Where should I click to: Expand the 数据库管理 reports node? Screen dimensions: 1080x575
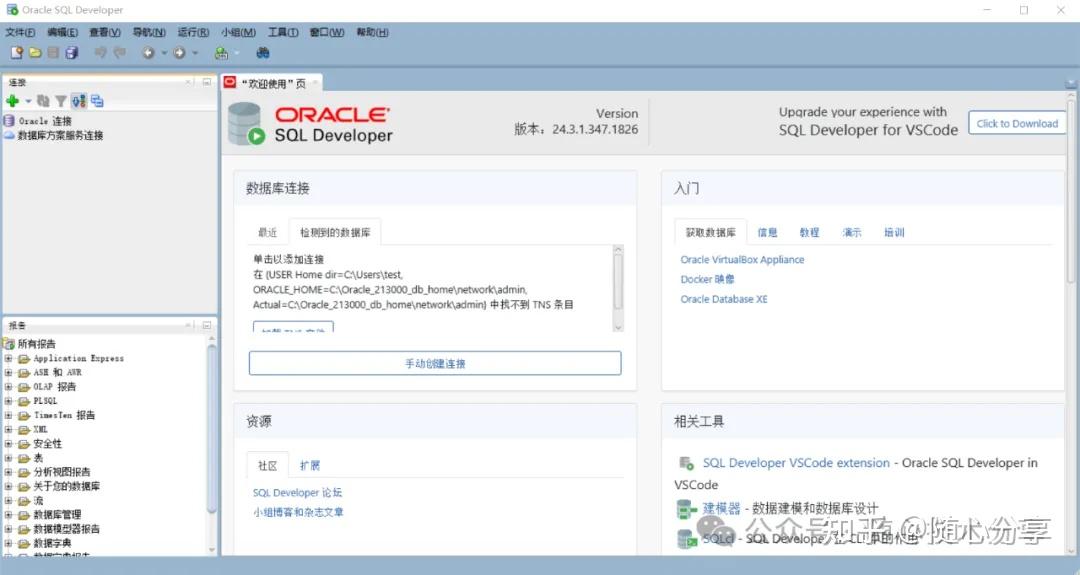(8, 514)
